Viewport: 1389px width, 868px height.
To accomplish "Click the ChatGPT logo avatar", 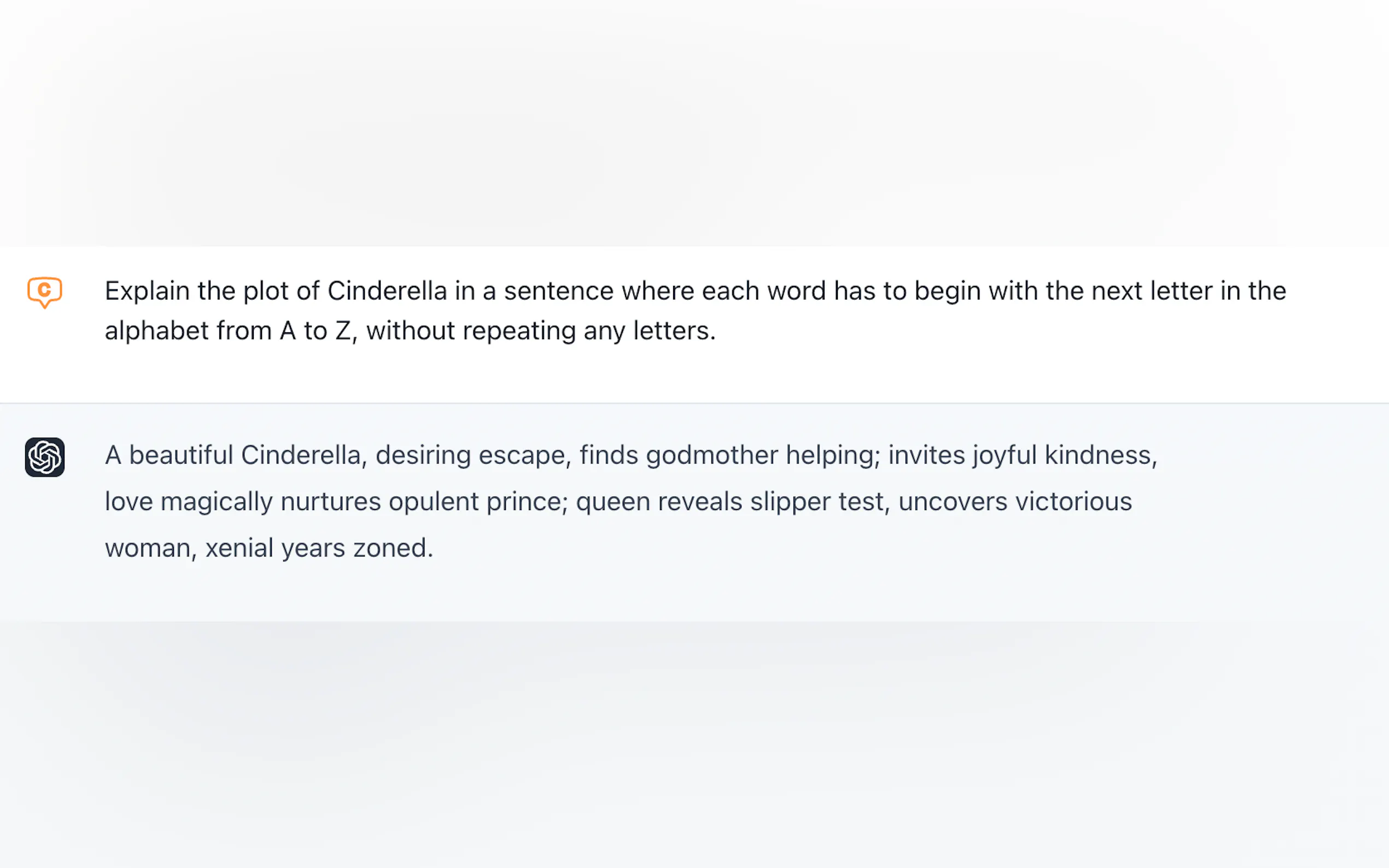I will pyautogui.click(x=45, y=458).
